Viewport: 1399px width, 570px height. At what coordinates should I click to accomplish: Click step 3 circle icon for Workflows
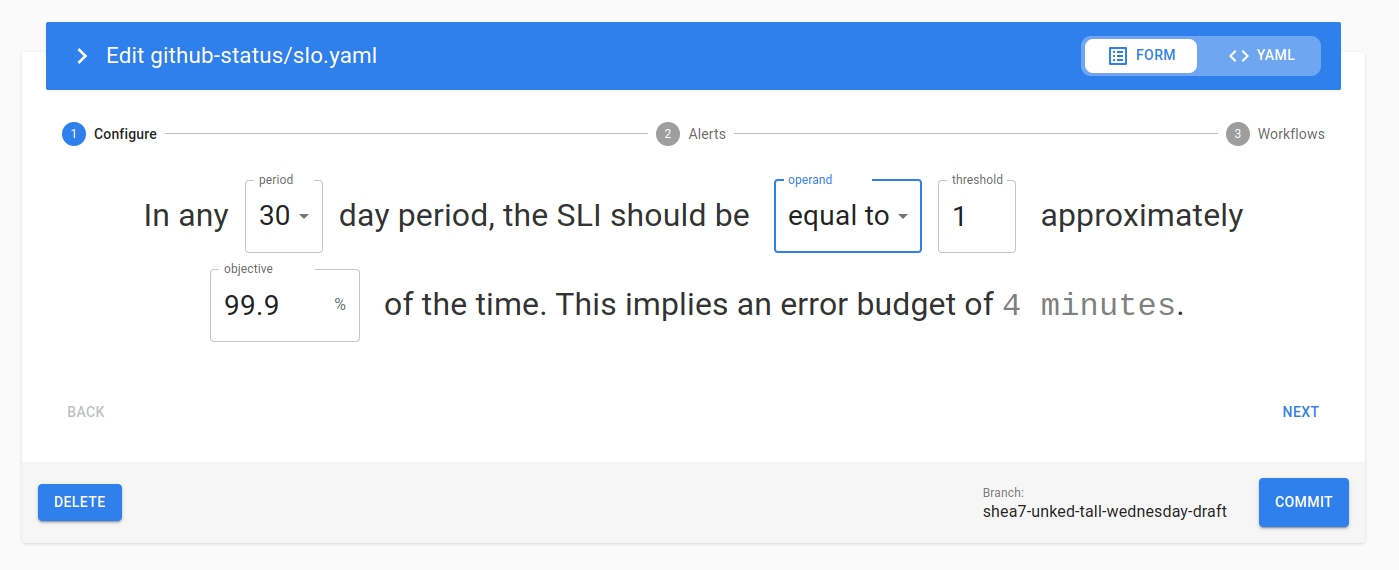point(1238,134)
